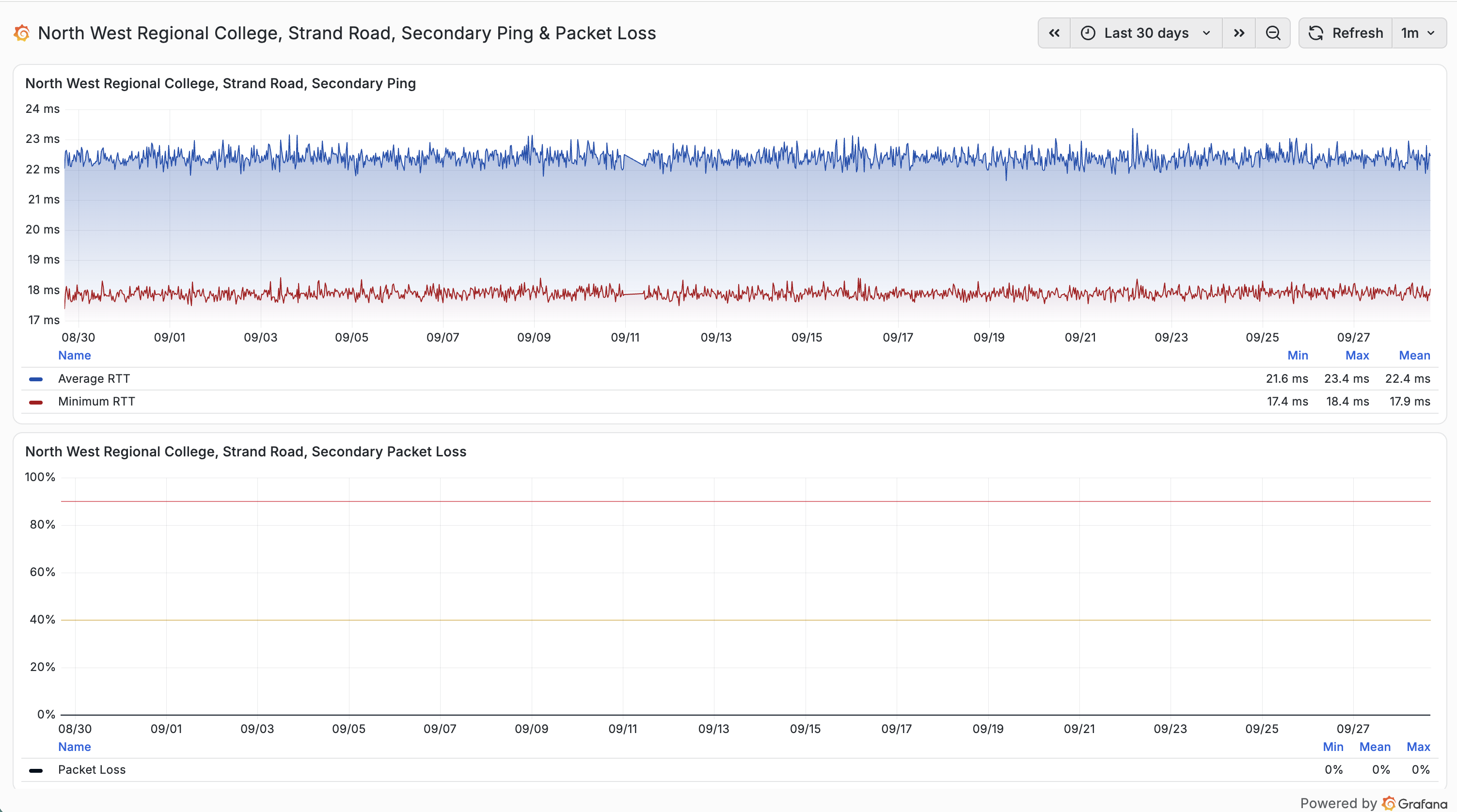Toggle the Average RTT series in legend
The image size is (1457, 812).
[94, 379]
